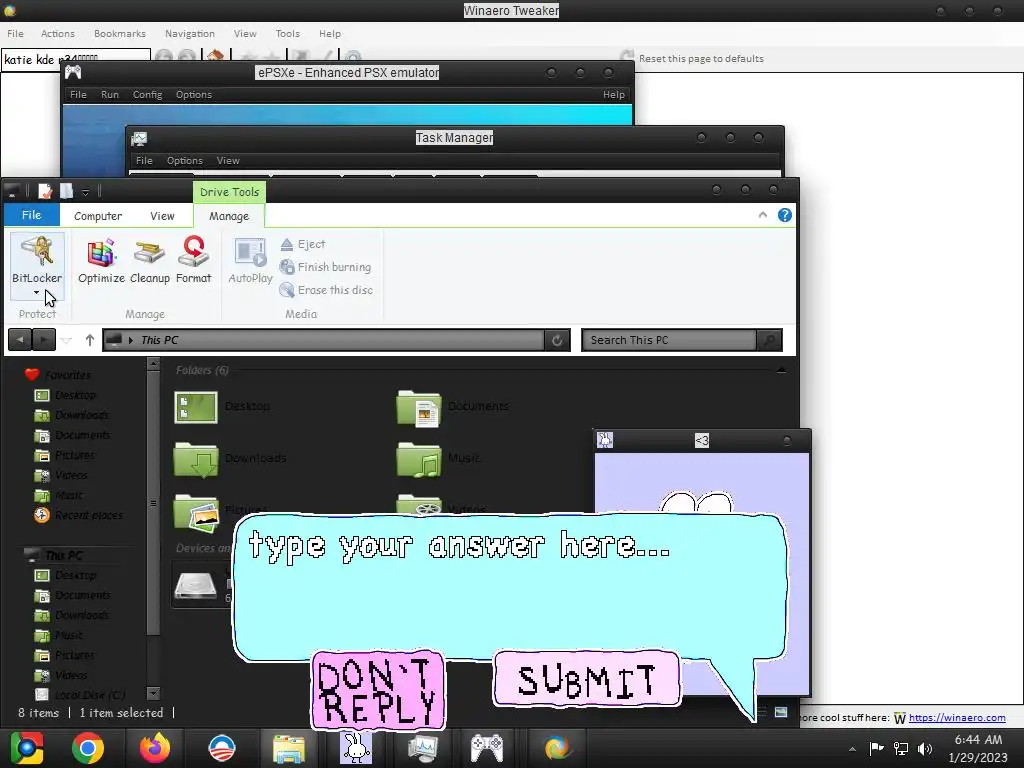Focus the Search This PC box
Screen dimensions: 1024x768
coord(668,340)
